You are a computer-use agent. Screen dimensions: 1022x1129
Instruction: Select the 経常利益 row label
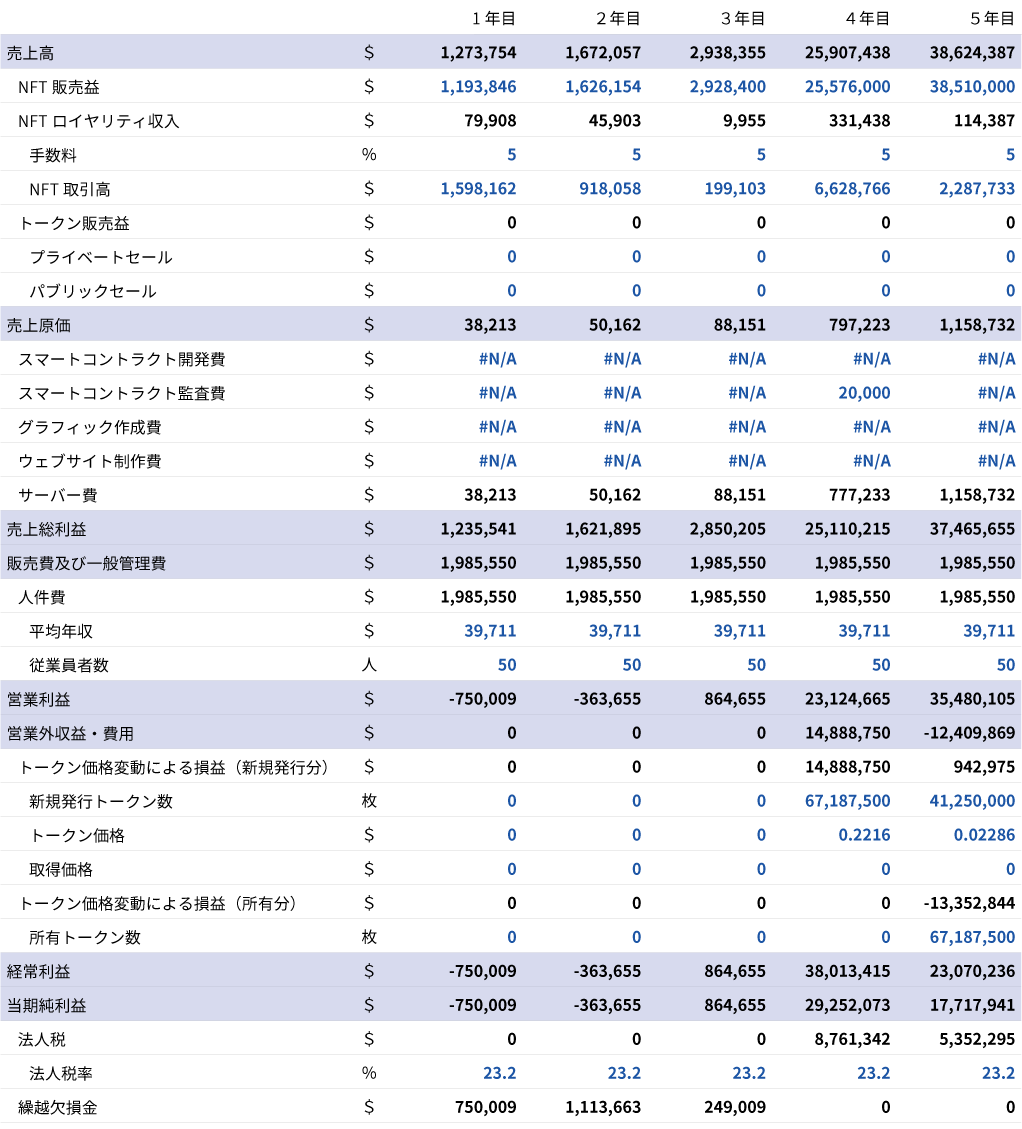pos(39,971)
